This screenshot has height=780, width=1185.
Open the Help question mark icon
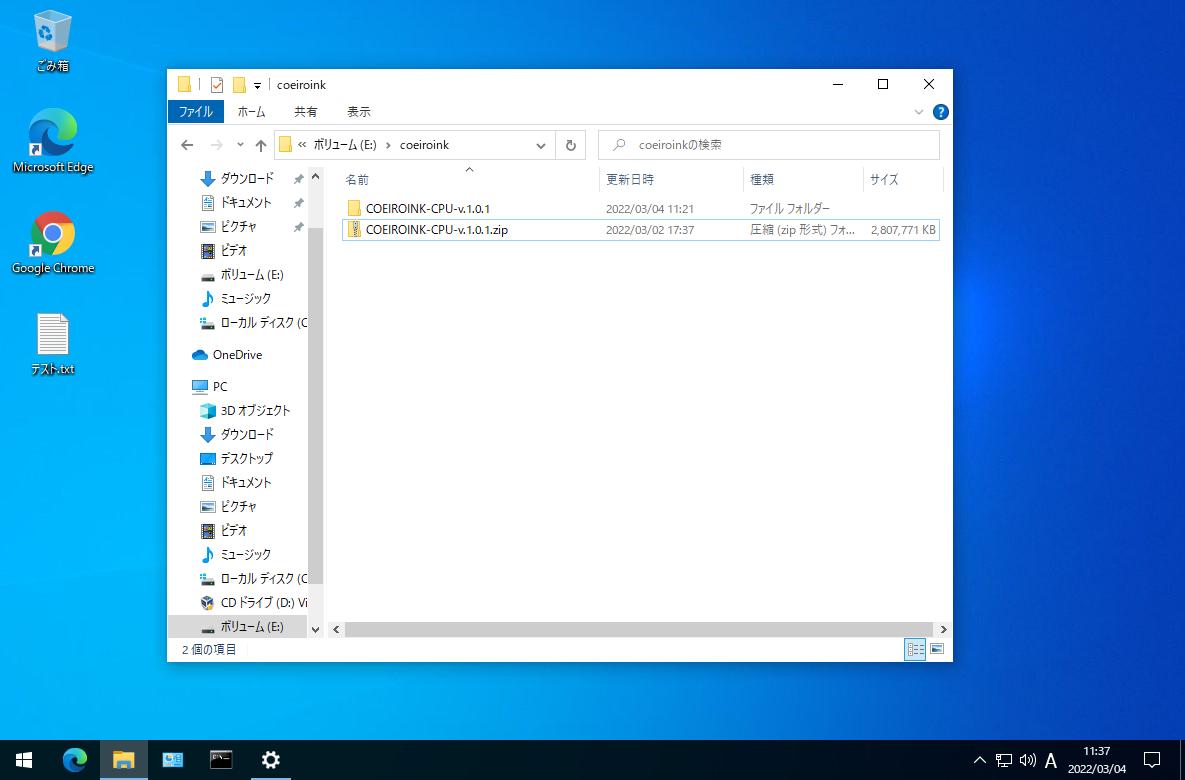point(940,112)
